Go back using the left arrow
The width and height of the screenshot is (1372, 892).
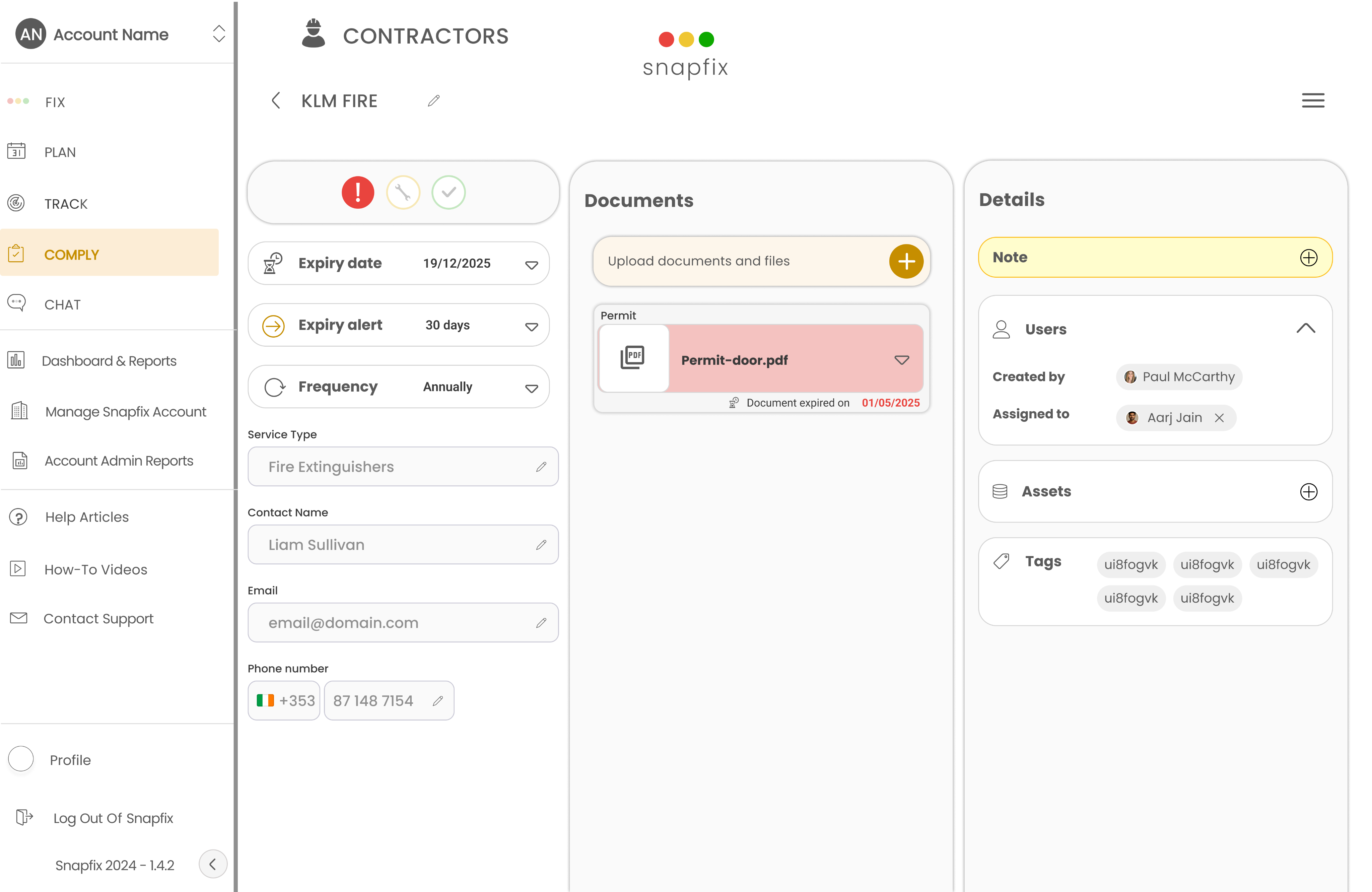[276, 100]
